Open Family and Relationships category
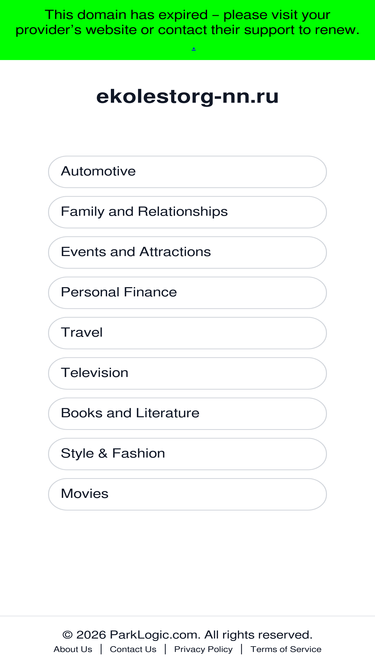This screenshot has height=667, width=375. [x=188, y=212]
